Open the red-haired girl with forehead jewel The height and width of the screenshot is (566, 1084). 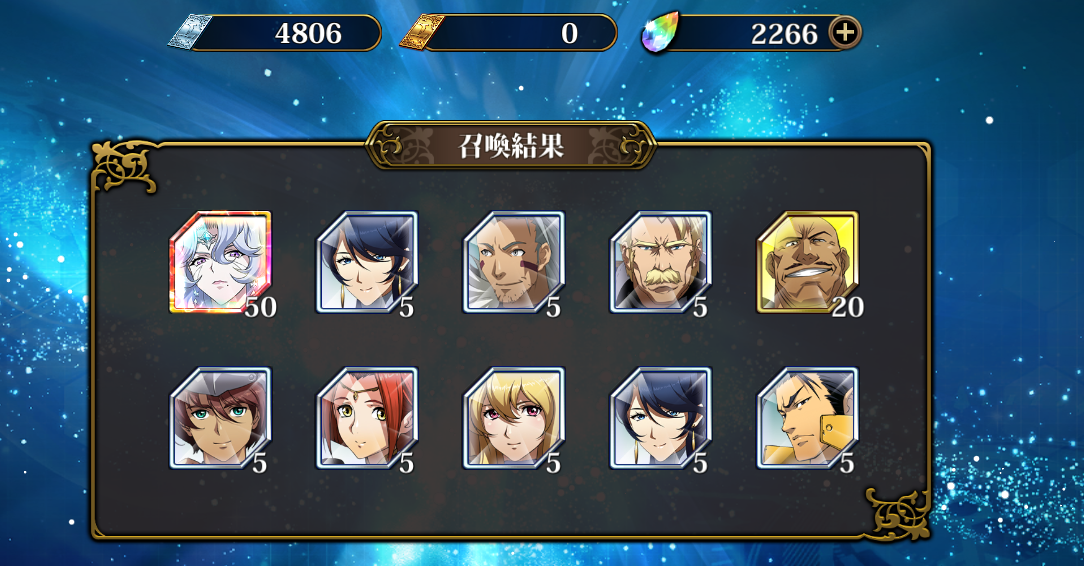(x=367, y=418)
